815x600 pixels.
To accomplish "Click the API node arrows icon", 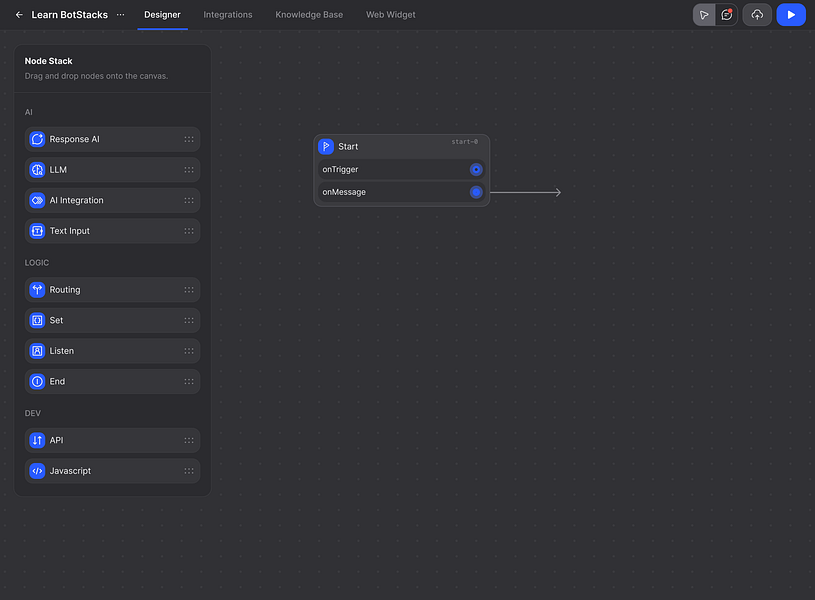I will pyautogui.click(x=37, y=440).
